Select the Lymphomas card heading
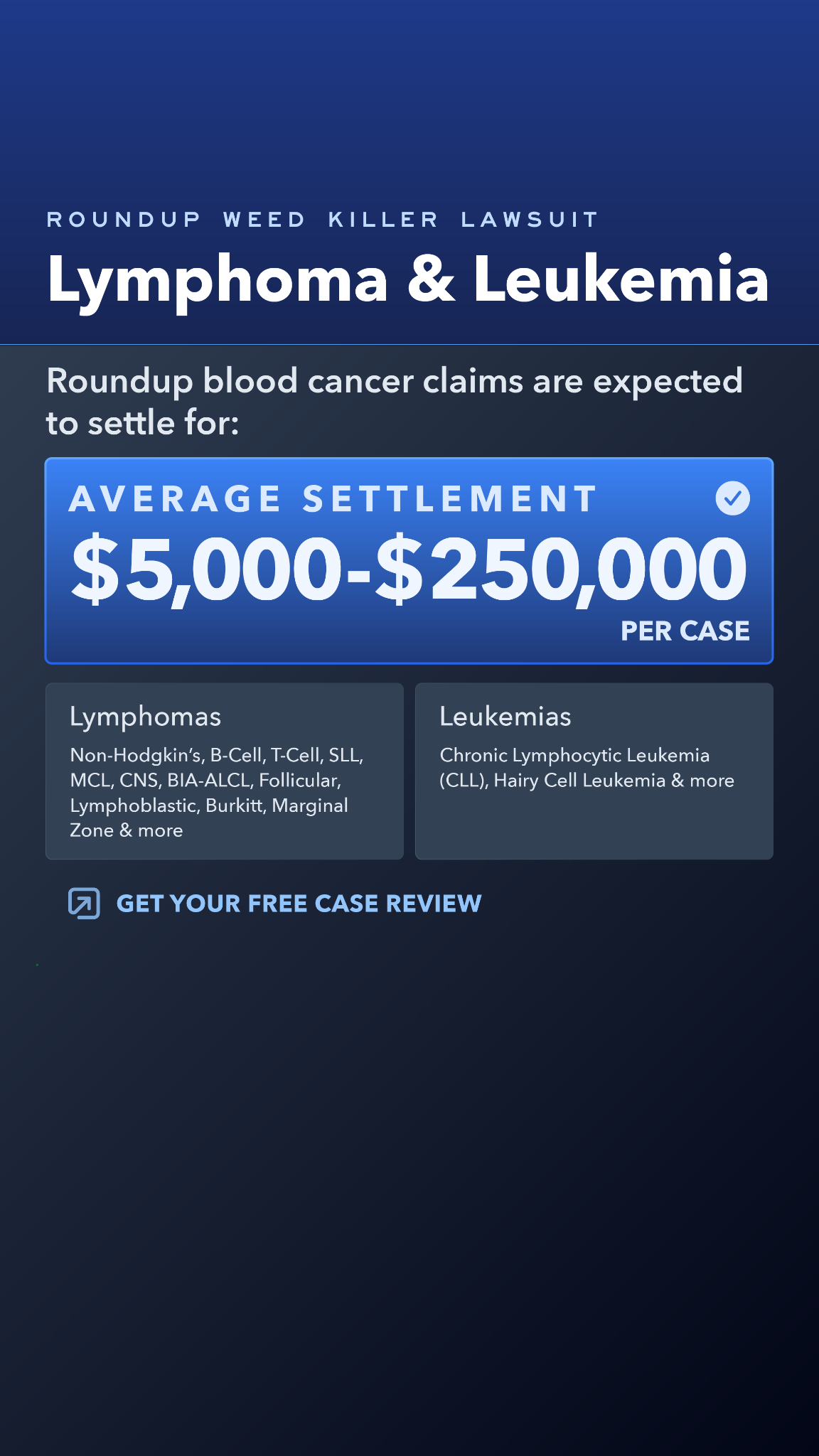The height and width of the screenshot is (1456, 819). click(146, 717)
